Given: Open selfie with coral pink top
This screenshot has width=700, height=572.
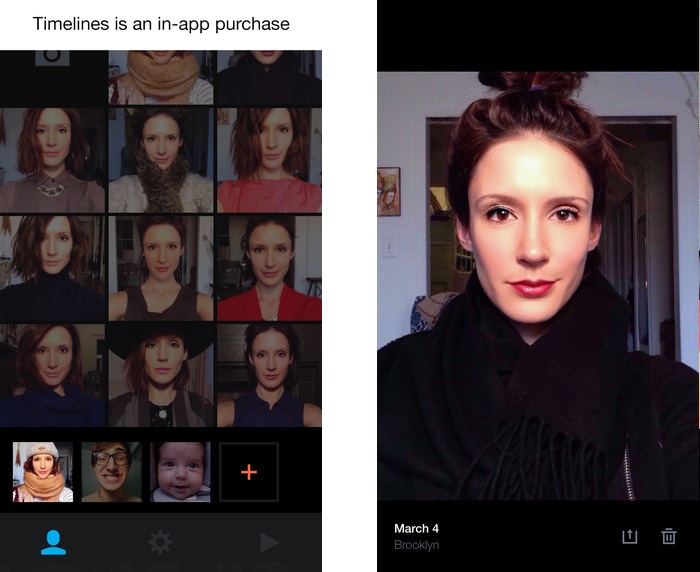Looking at the screenshot, I should [269, 160].
